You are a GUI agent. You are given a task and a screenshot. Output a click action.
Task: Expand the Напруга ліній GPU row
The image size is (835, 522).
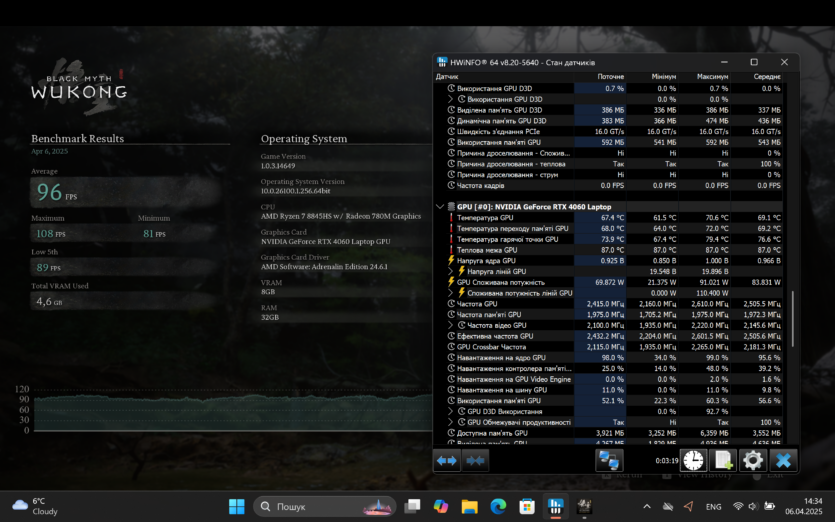451,271
